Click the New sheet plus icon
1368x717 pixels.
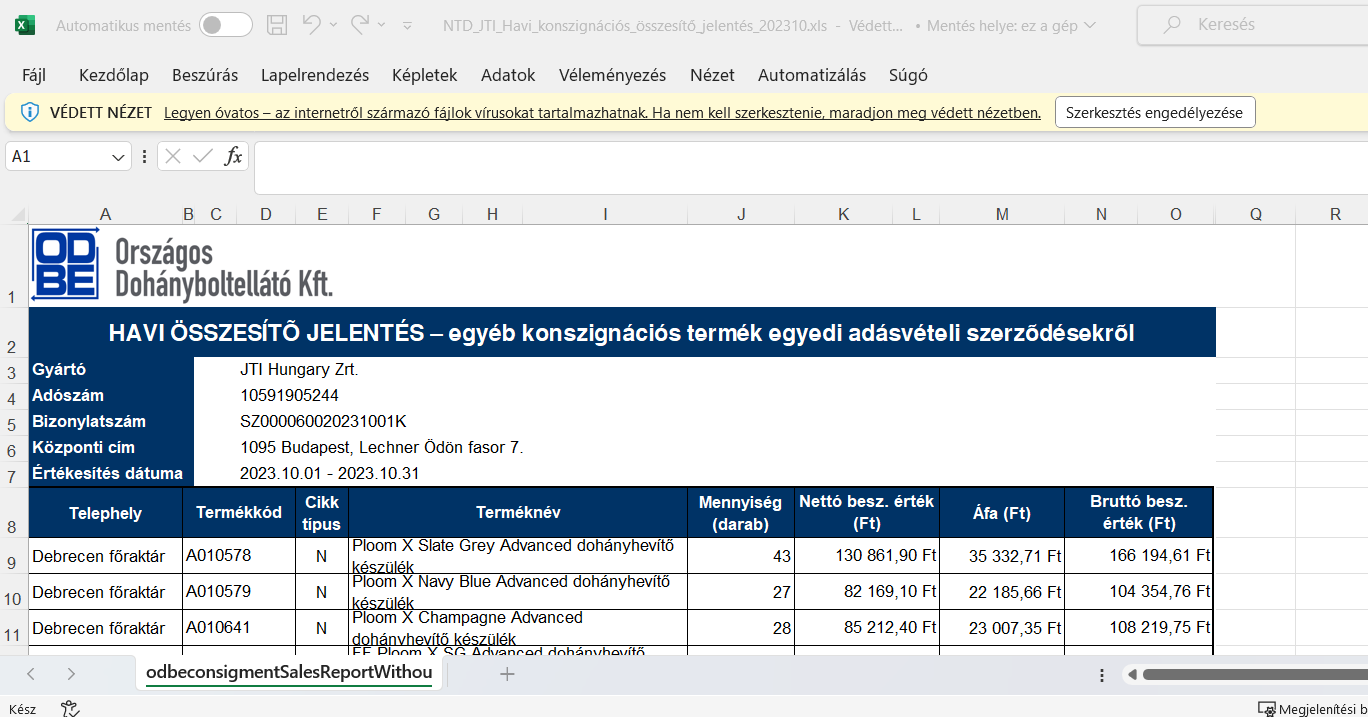pyautogui.click(x=507, y=674)
